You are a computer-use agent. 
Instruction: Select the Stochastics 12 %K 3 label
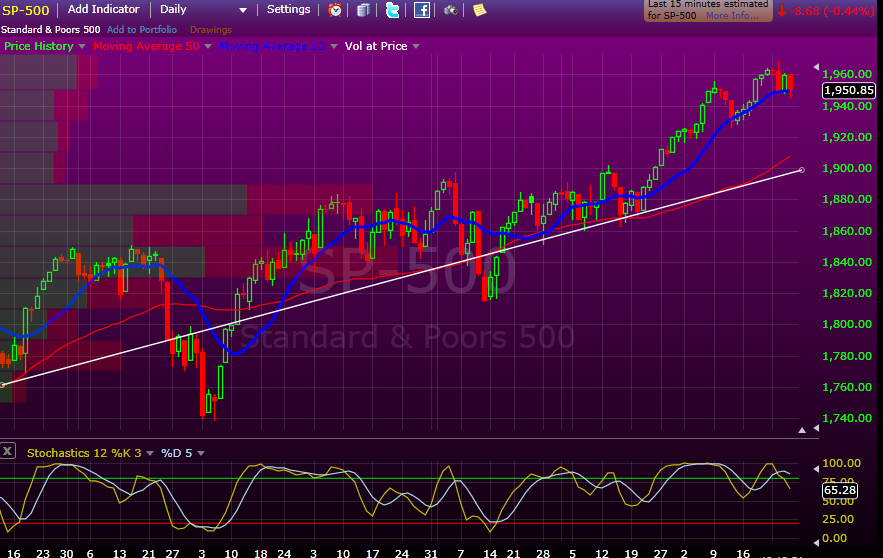[84, 453]
